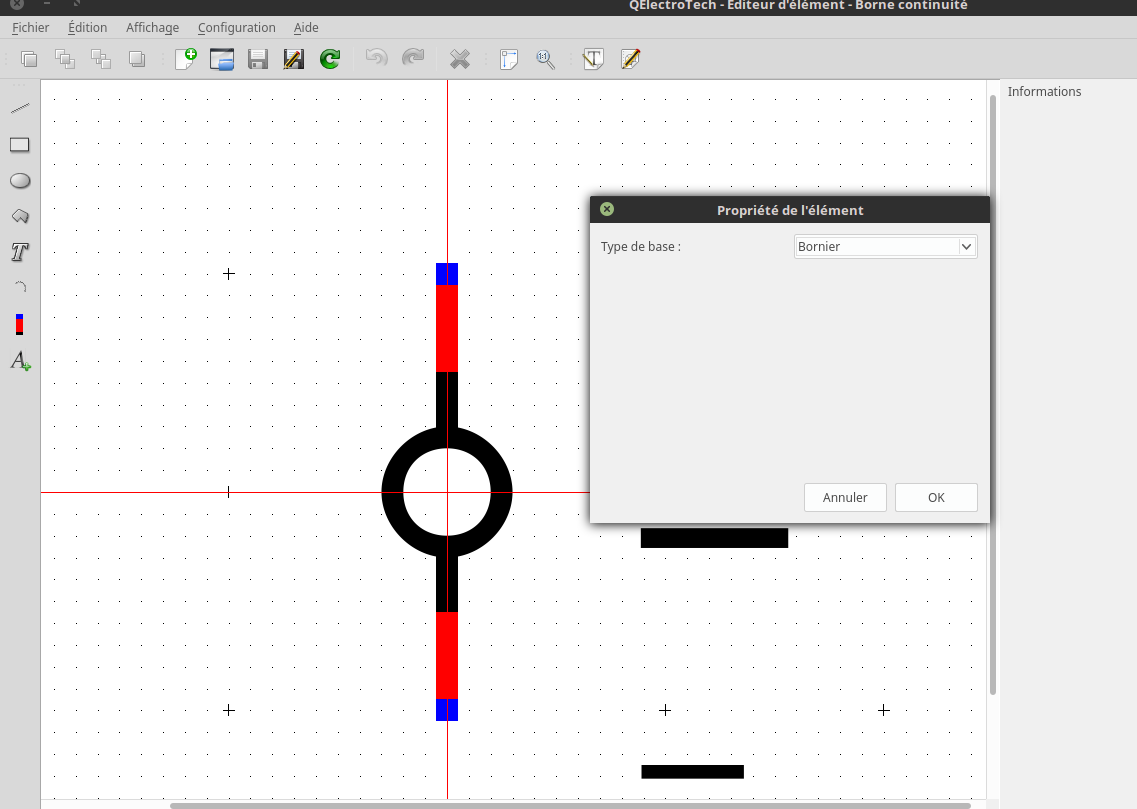
Task: Click the new element icon
Action: tap(186, 59)
